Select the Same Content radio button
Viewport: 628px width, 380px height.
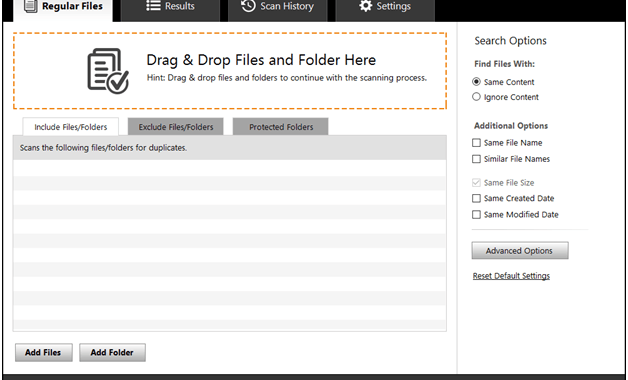pyautogui.click(x=476, y=82)
